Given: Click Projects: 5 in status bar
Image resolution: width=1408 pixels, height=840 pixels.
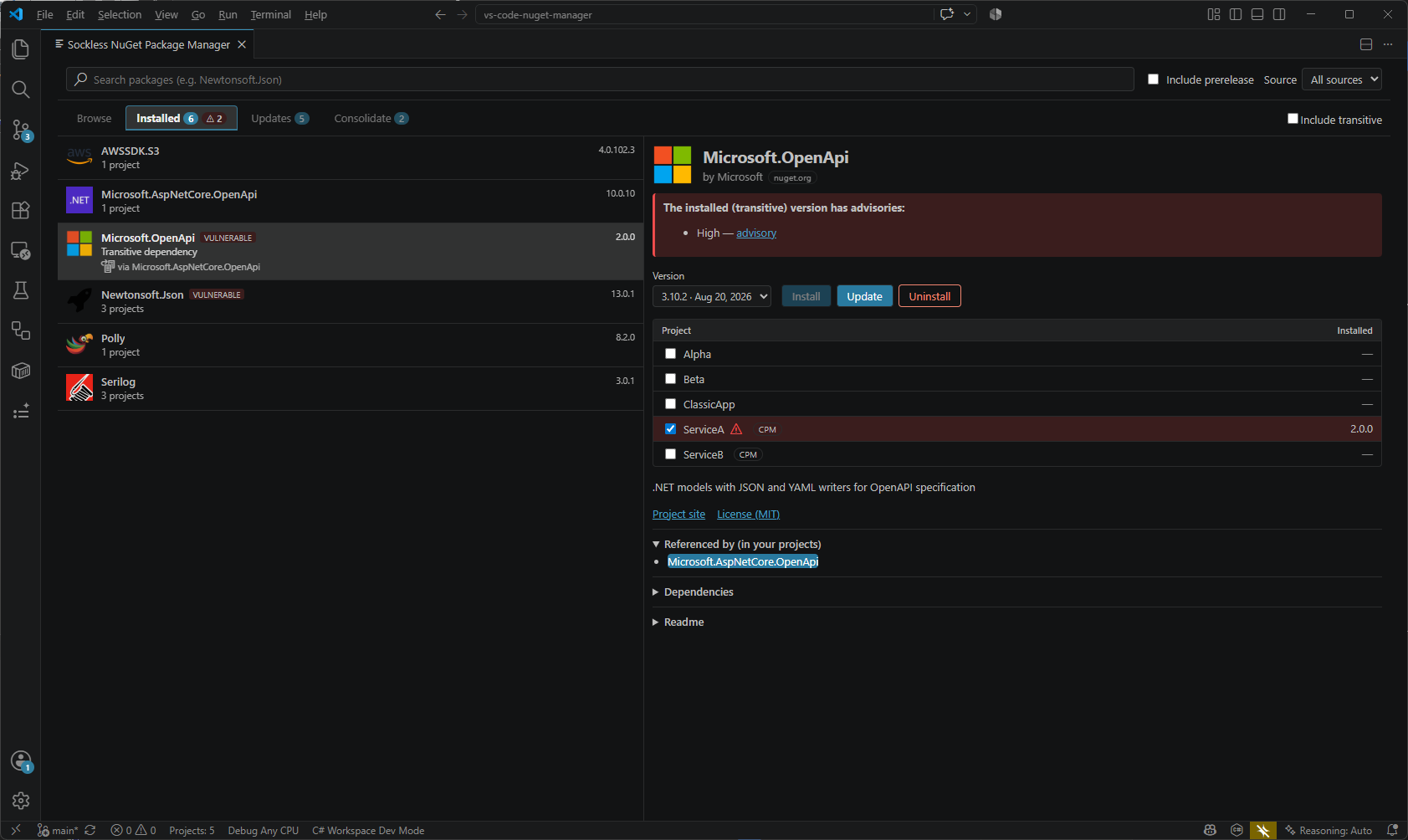Looking at the screenshot, I should pos(192,830).
